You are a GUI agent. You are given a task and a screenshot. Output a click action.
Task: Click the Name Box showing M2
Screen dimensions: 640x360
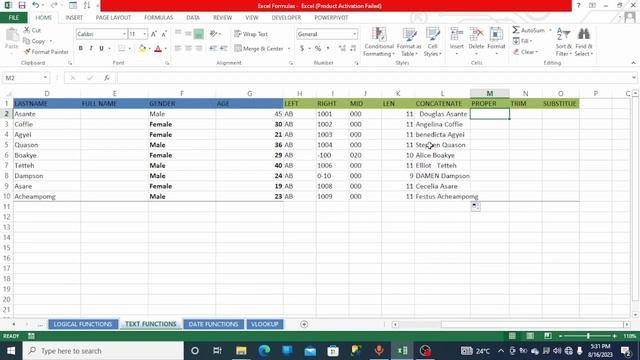click(x=22, y=78)
